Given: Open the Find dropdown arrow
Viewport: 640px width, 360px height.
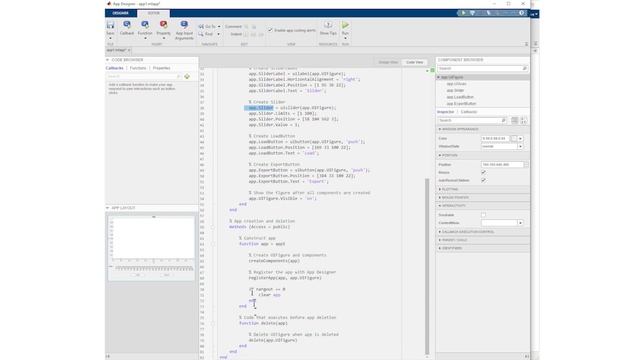Looking at the screenshot, I should [x=218, y=34].
